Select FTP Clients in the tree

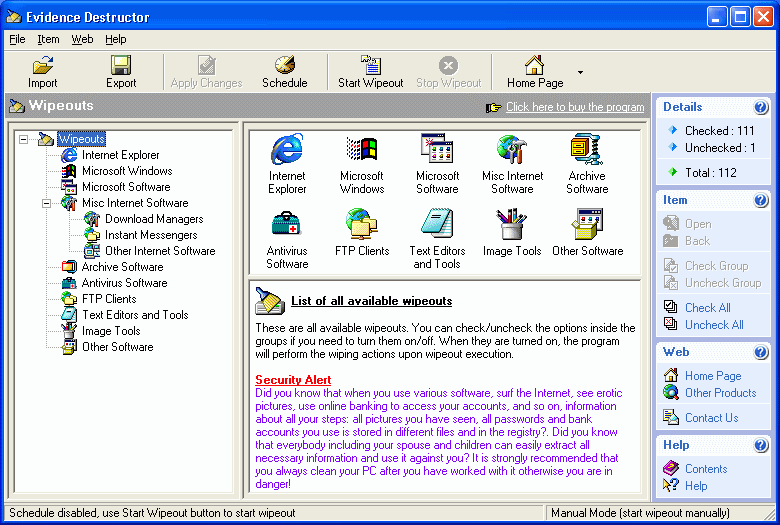(x=109, y=299)
